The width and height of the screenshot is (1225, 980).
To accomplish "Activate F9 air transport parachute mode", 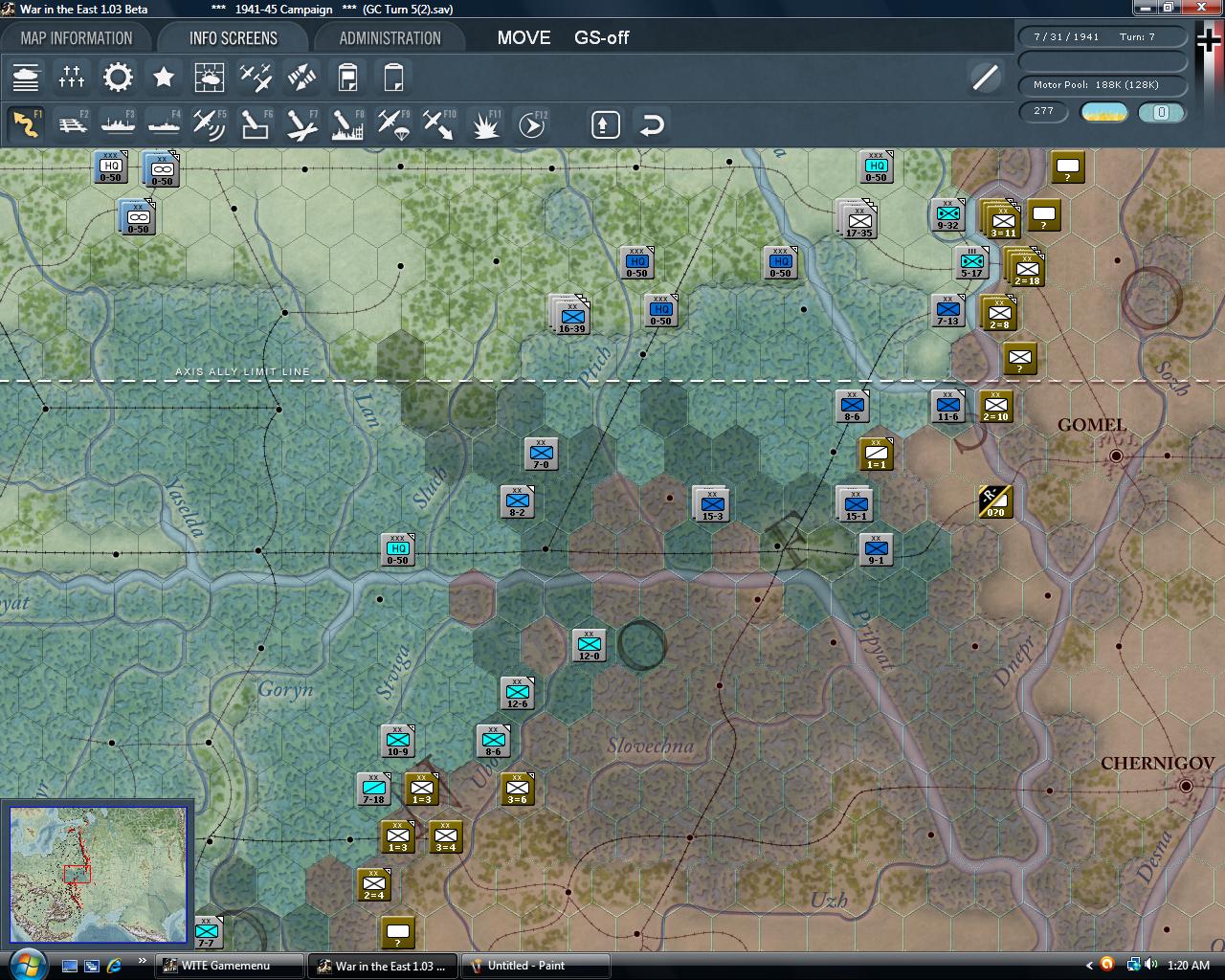I will (x=393, y=124).
